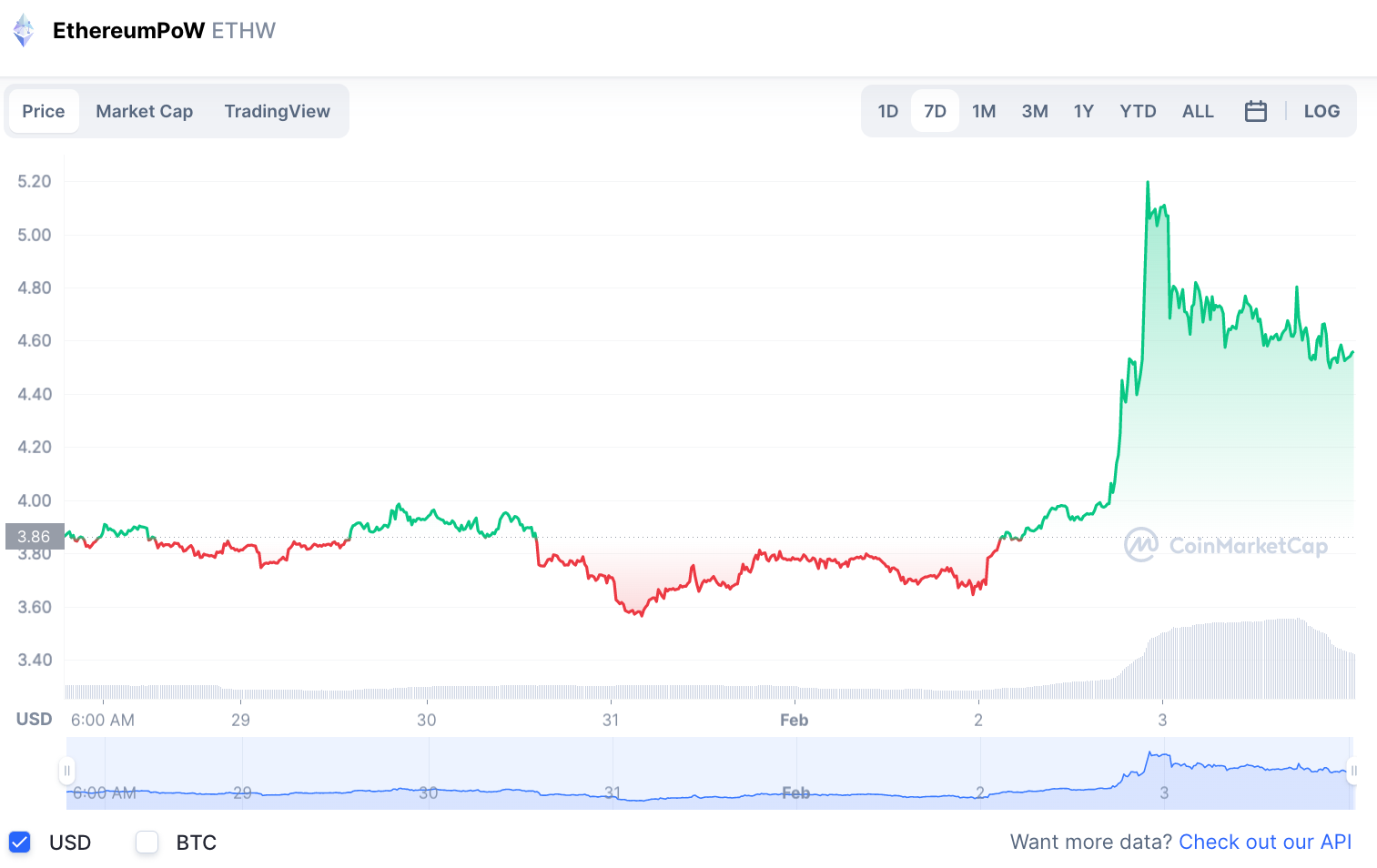Click the 5.00 y-axis label
The image size is (1377, 868).
(x=35, y=235)
